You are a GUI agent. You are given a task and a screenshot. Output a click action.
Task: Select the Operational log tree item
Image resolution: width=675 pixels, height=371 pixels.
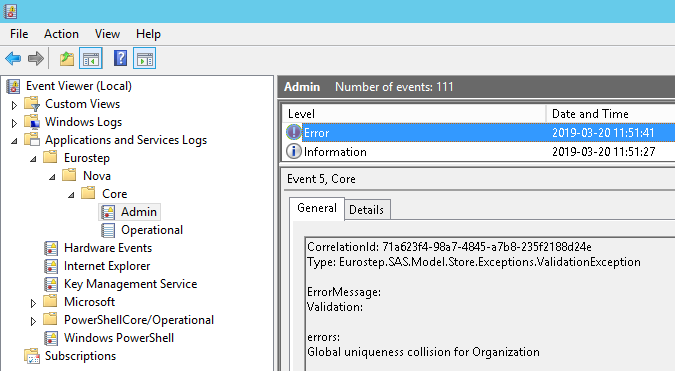point(152,230)
